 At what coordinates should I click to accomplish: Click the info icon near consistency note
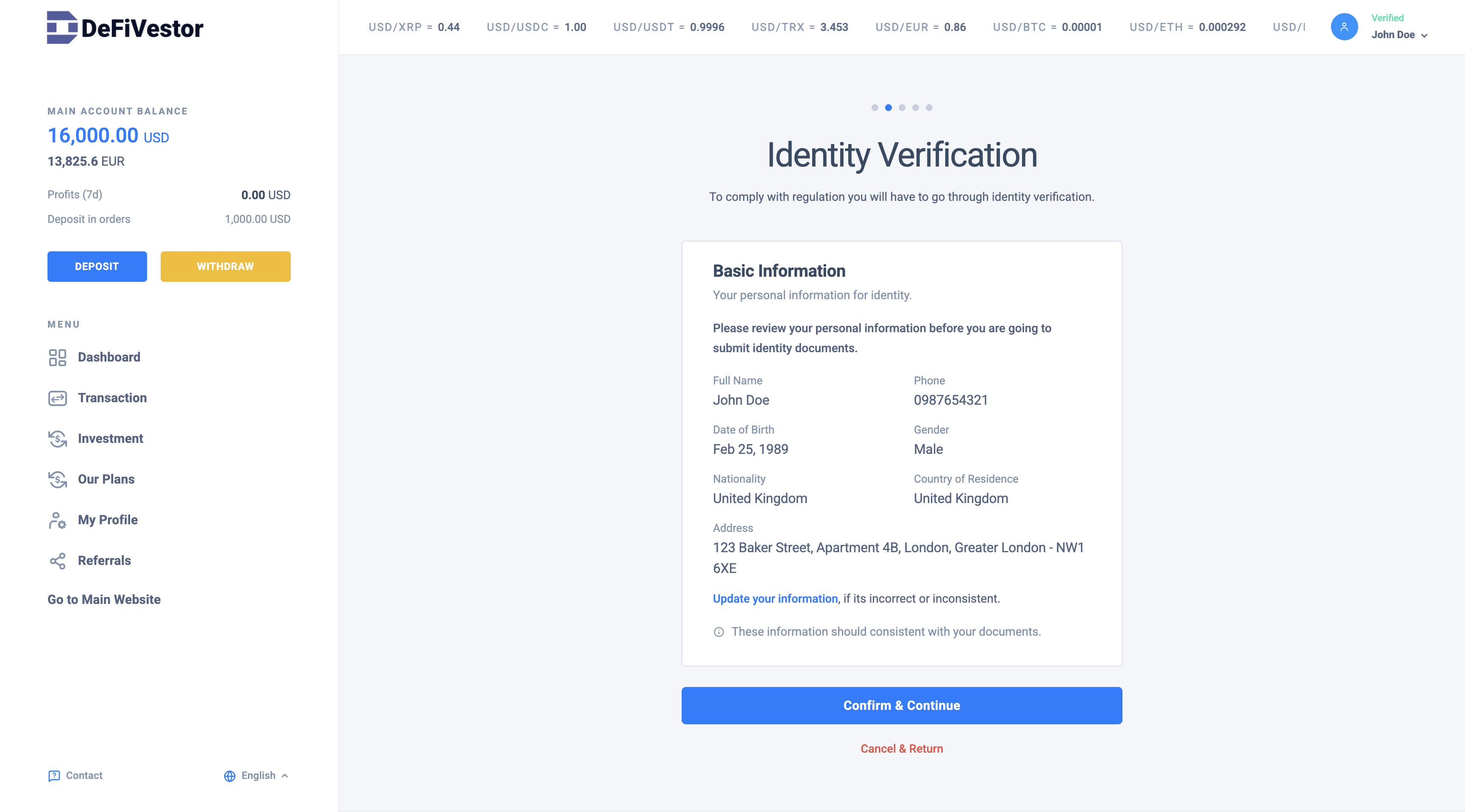[x=719, y=632]
